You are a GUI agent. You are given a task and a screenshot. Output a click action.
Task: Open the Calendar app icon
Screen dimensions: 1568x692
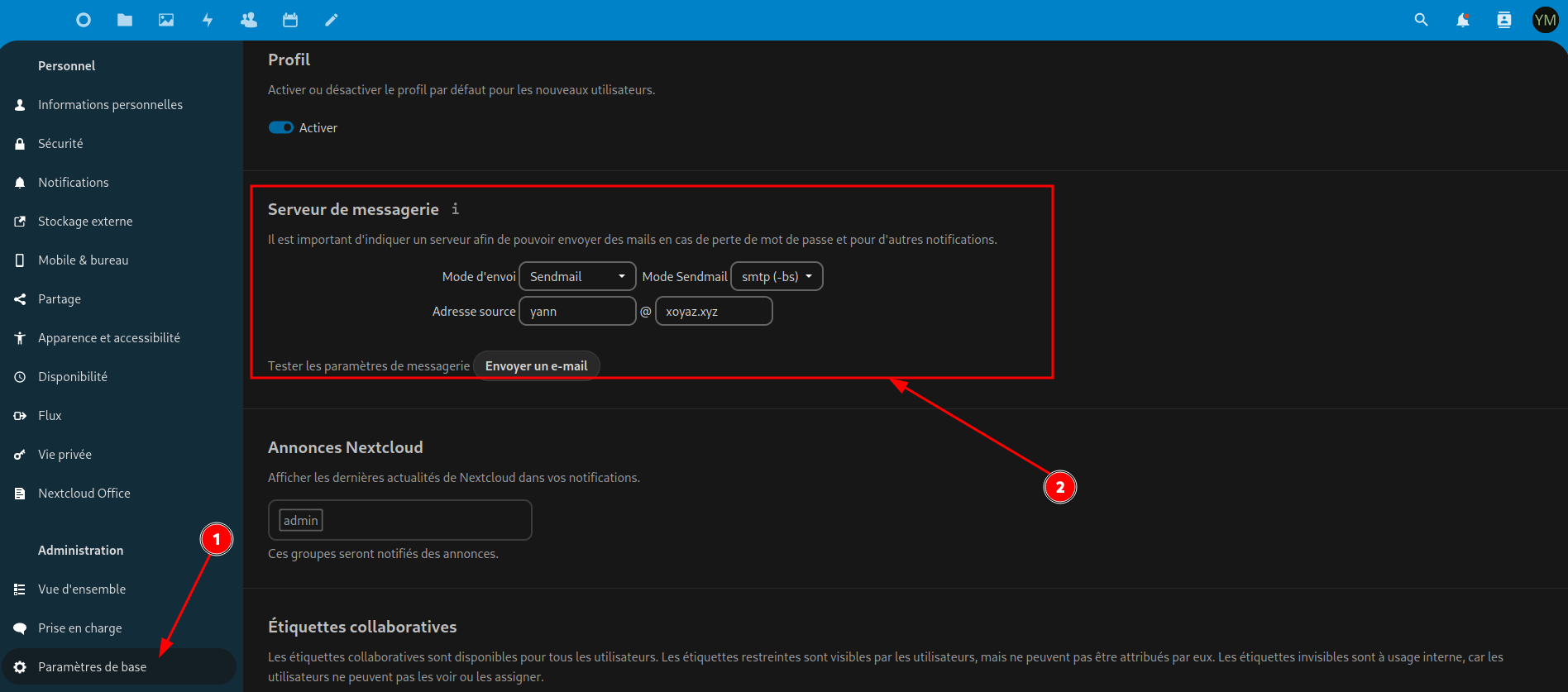[290, 20]
